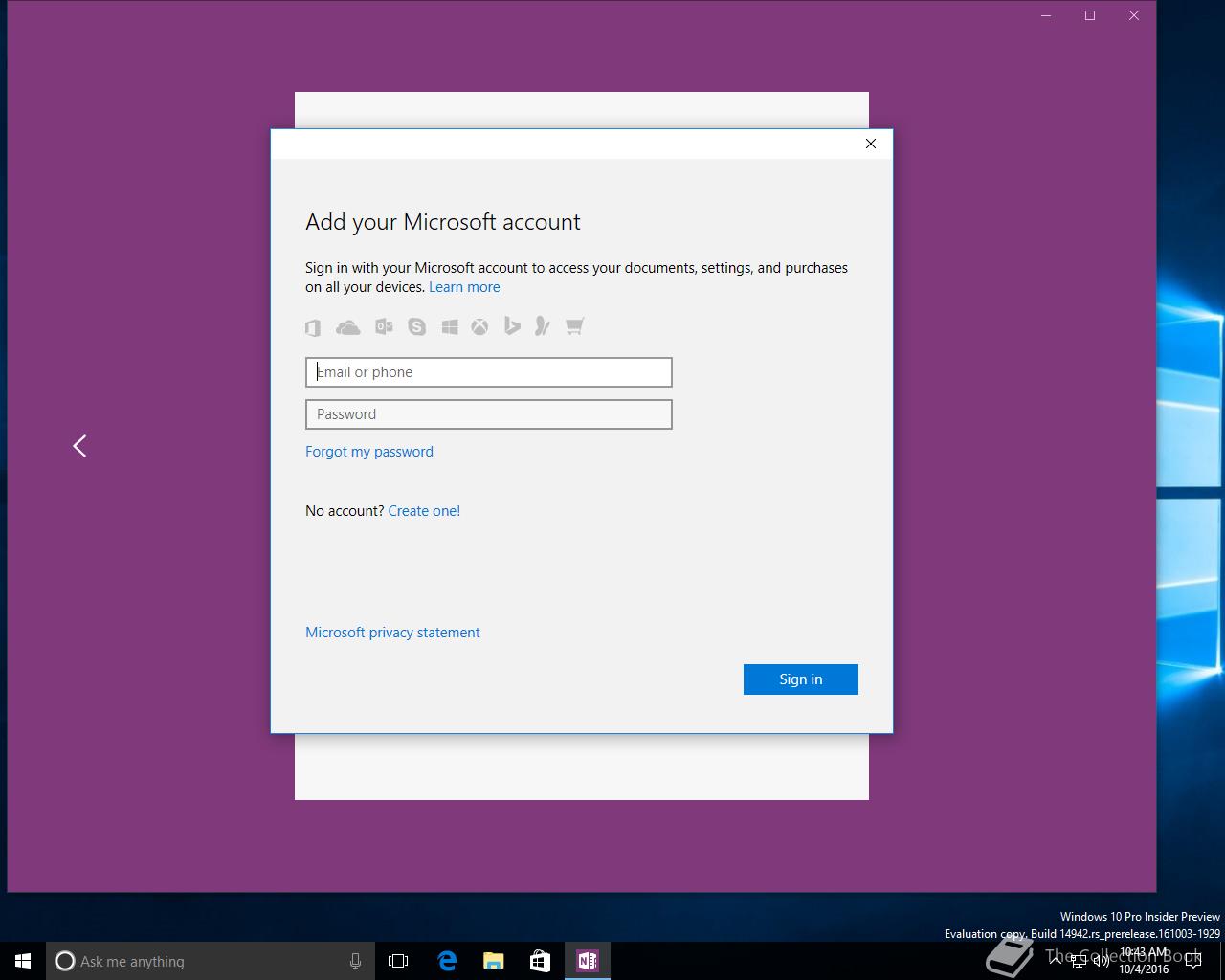The width and height of the screenshot is (1225, 980).
Task: Focus the Password field
Action: [x=489, y=414]
